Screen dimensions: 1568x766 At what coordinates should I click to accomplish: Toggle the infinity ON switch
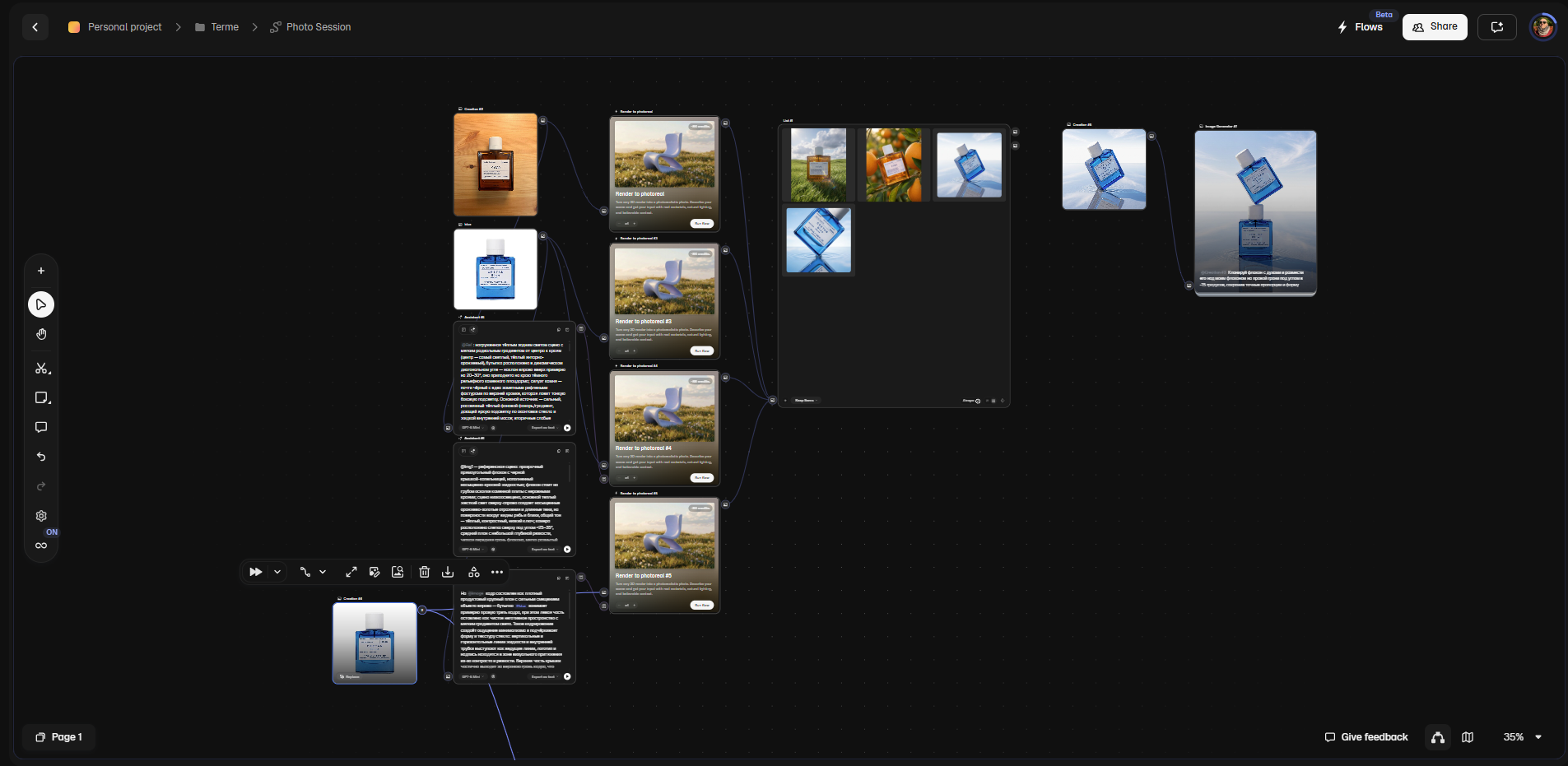pos(41,545)
